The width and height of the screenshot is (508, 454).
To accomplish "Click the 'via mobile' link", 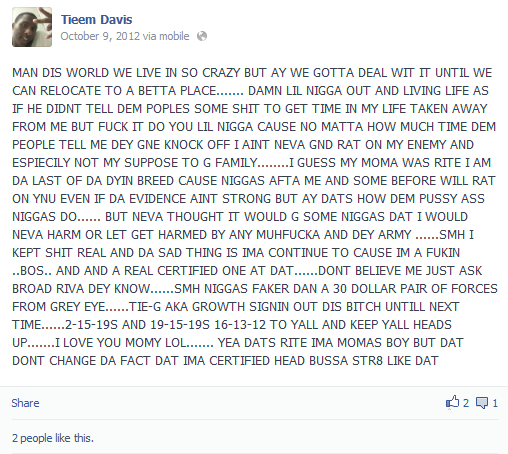I will 166,36.
